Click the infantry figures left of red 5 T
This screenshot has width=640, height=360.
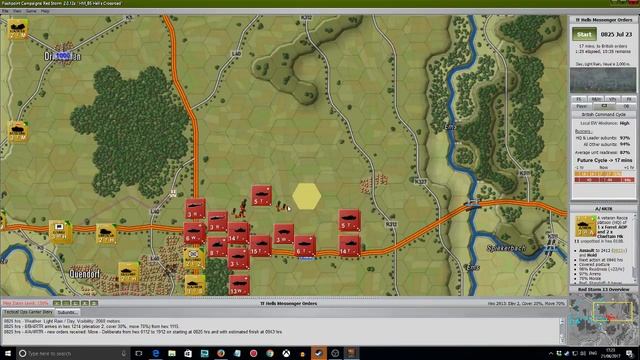[x=241, y=209]
